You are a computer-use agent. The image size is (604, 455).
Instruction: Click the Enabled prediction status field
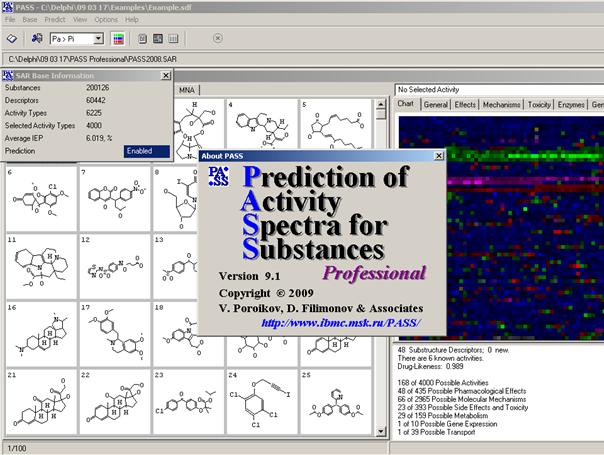146,151
